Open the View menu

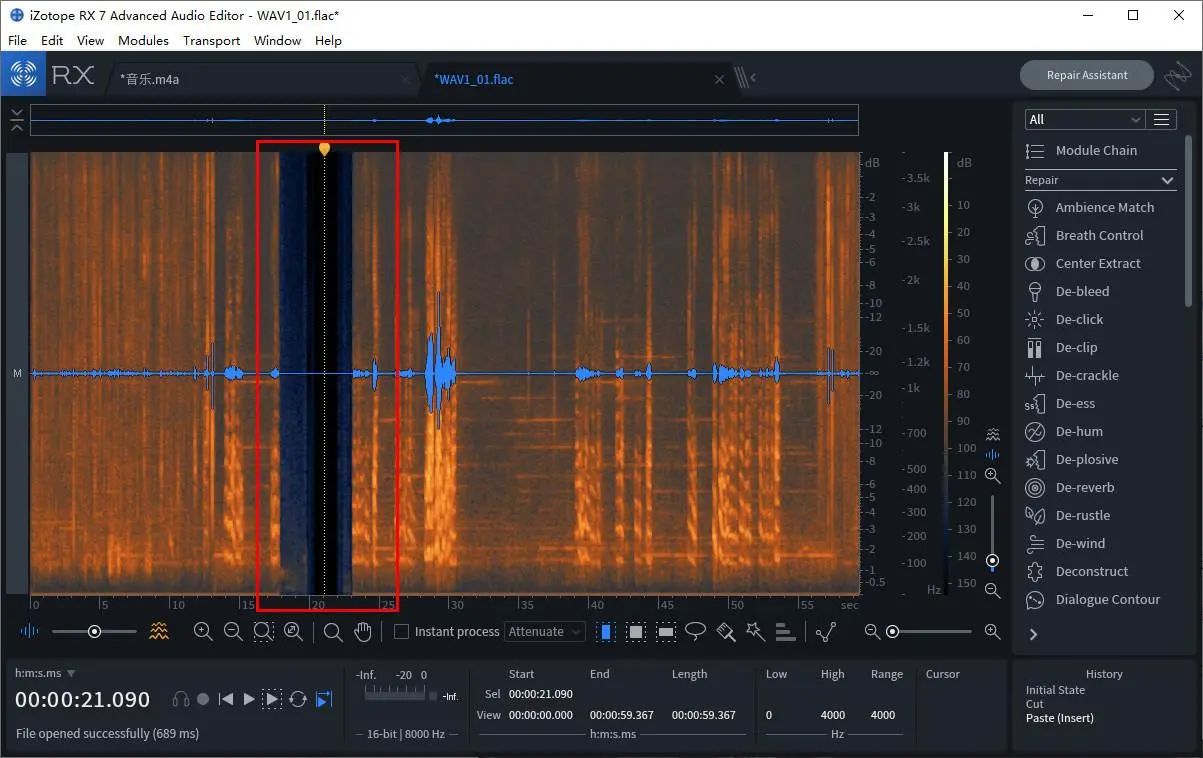(x=90, y=40)
